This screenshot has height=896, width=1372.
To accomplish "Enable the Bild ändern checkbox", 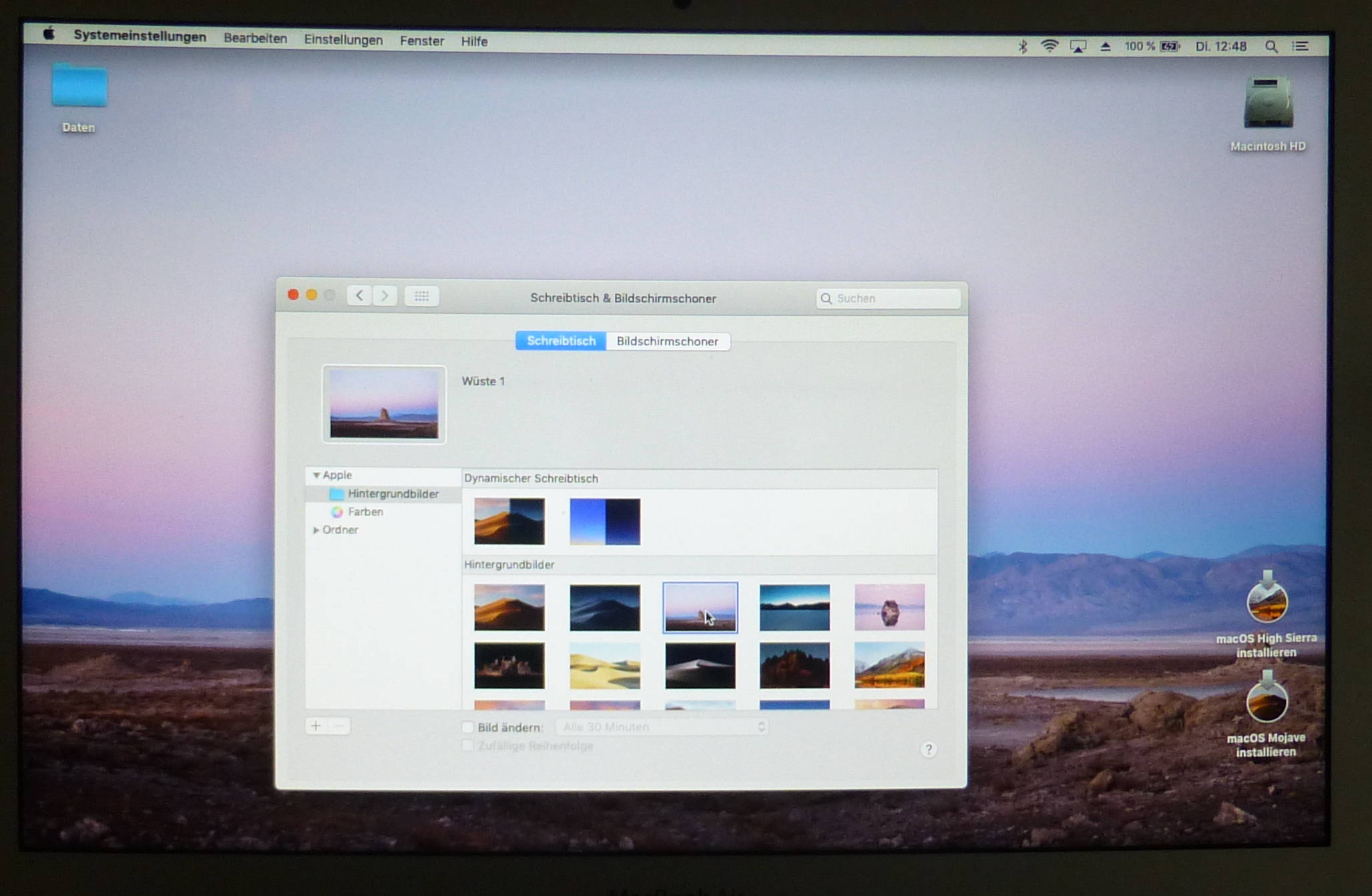I will coord(468,726).
